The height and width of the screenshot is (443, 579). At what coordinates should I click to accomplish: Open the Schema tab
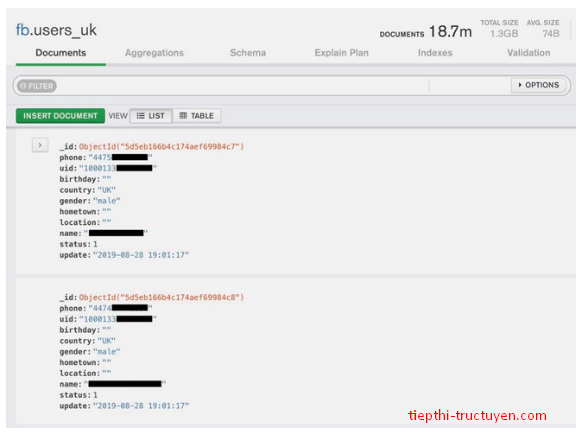248,53
